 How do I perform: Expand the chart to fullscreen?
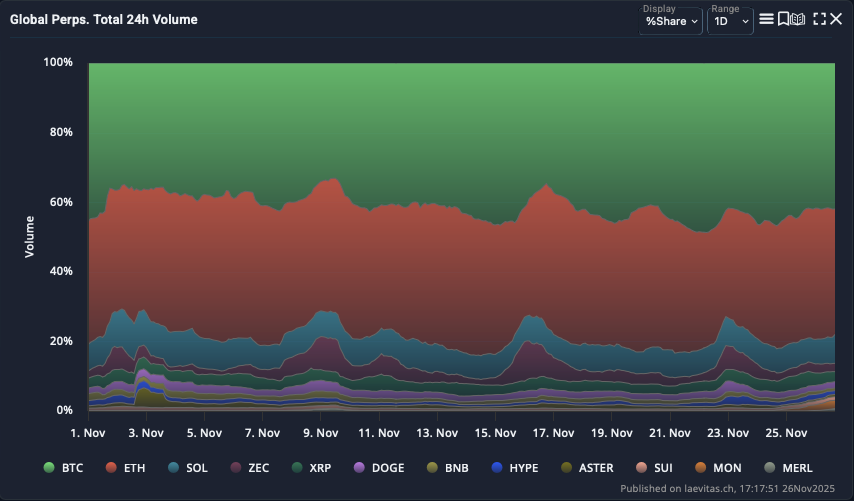pos(819,19)
